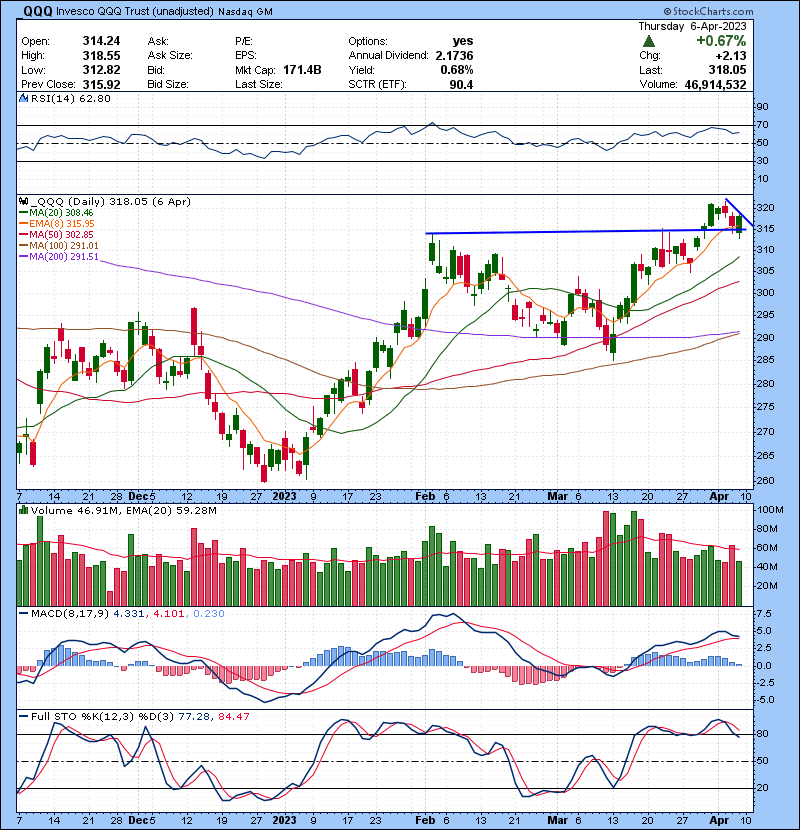Click the Mkt Cap value 171.4B
Viewport: 800px width, 830px height.
pyautogui.click(x=302, y=70)
